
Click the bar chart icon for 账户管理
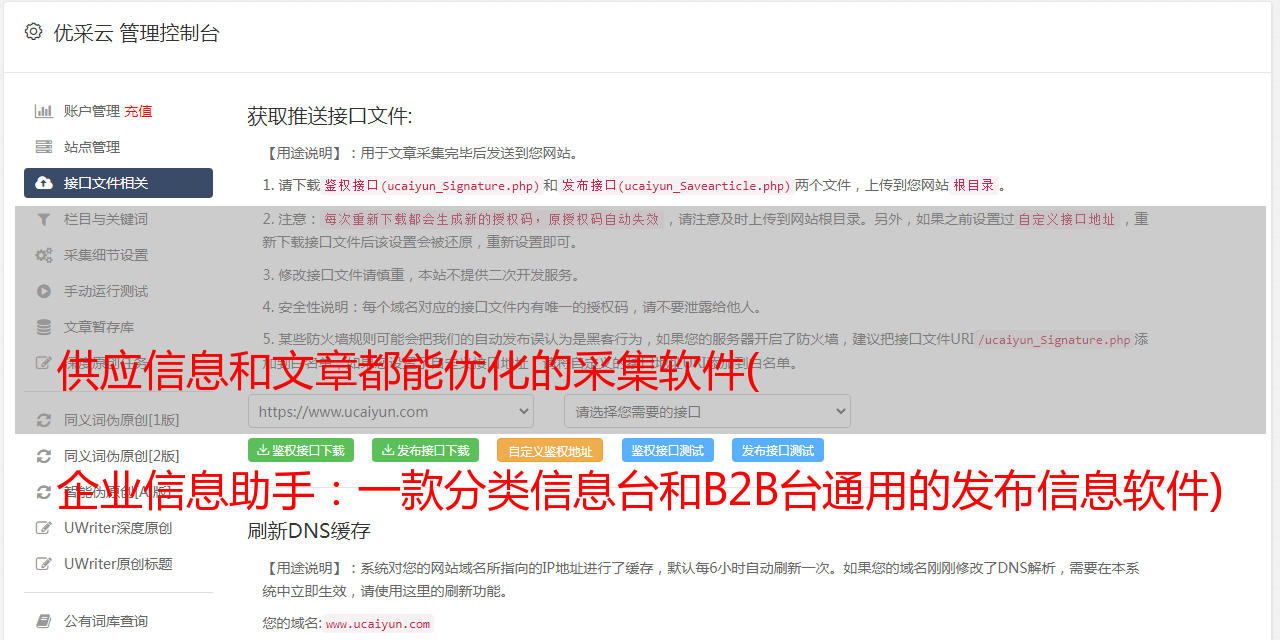[x=44, y=111]
